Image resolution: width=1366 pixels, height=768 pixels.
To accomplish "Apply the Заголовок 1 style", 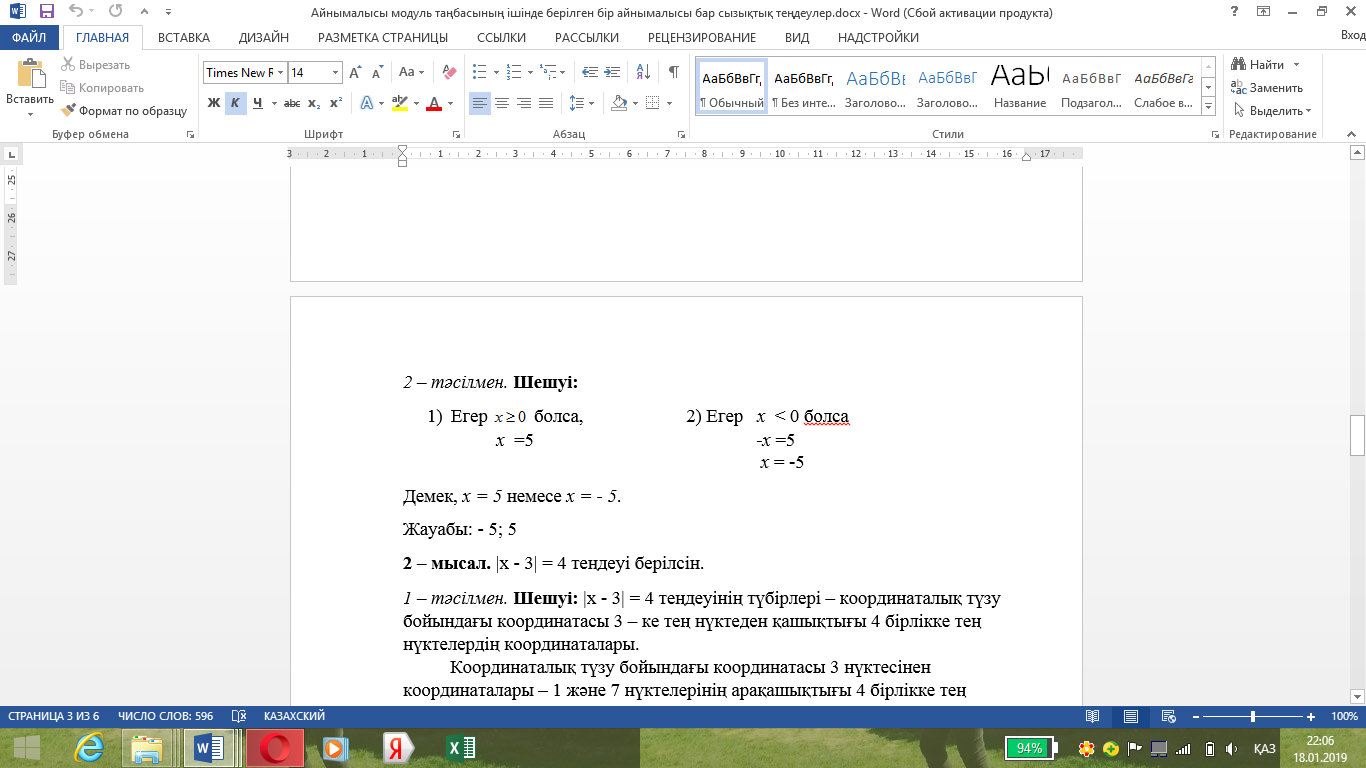I will click(876, 86).
